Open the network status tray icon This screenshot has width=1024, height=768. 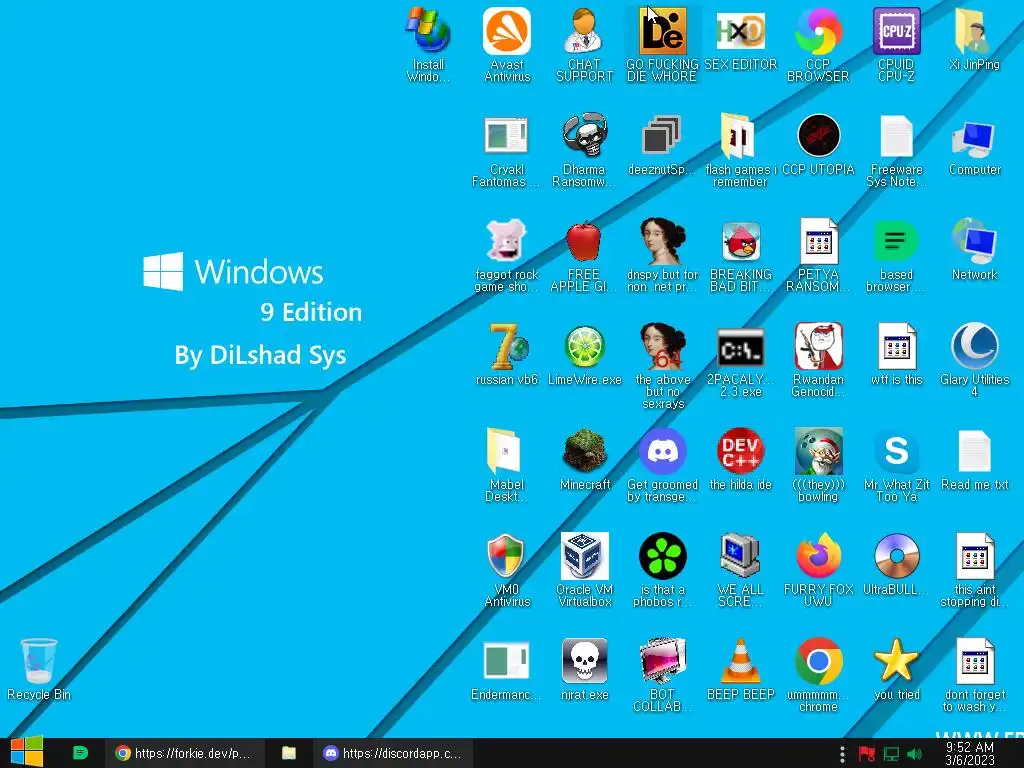click(891, 754)
